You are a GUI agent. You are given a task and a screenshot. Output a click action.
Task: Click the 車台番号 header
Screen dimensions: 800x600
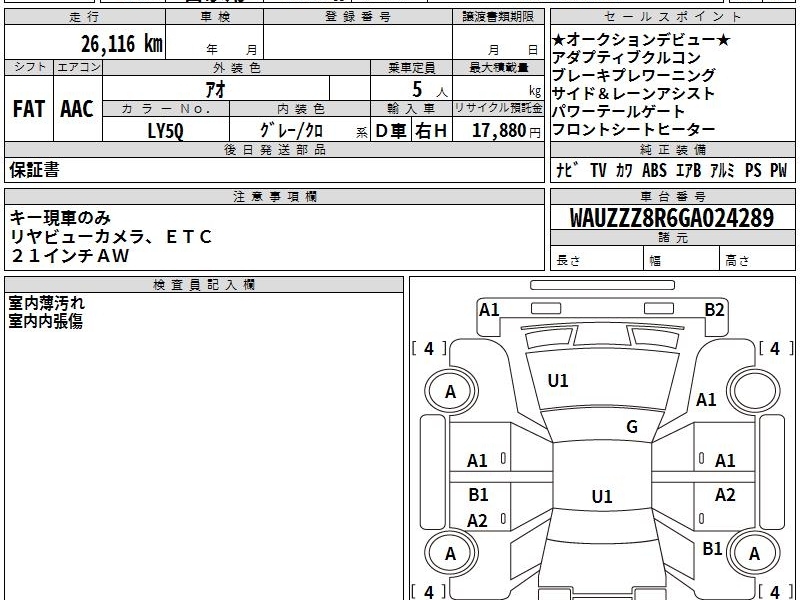(672, 196)
